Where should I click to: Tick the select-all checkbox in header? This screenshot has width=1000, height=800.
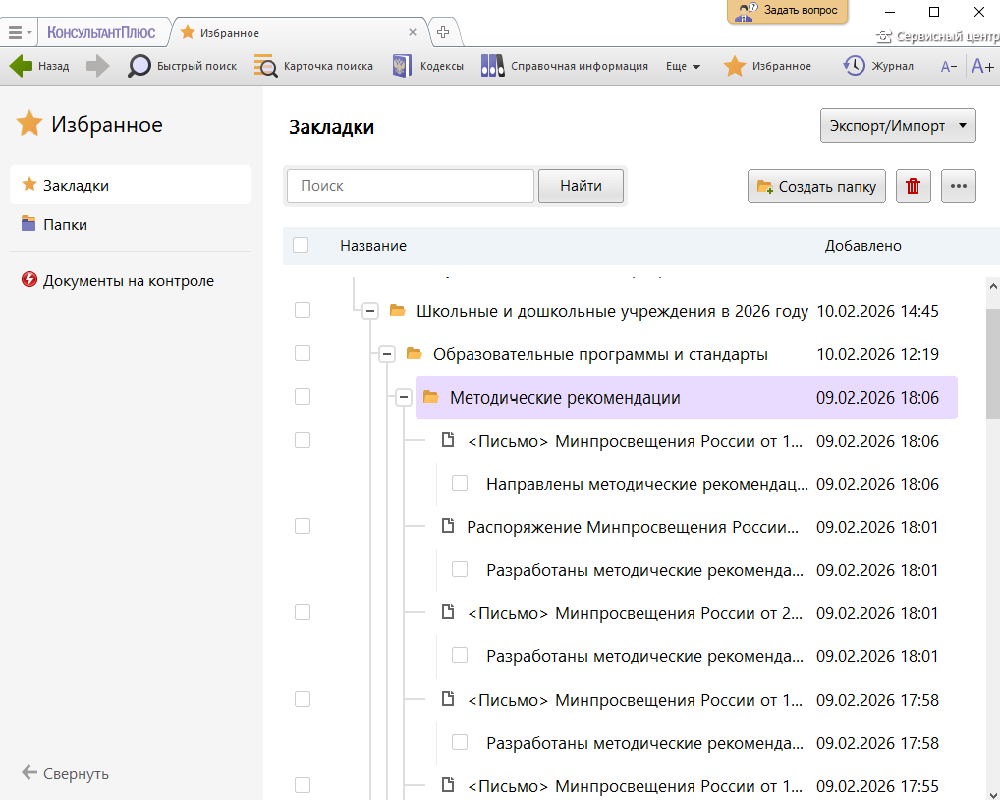[301, 245]
